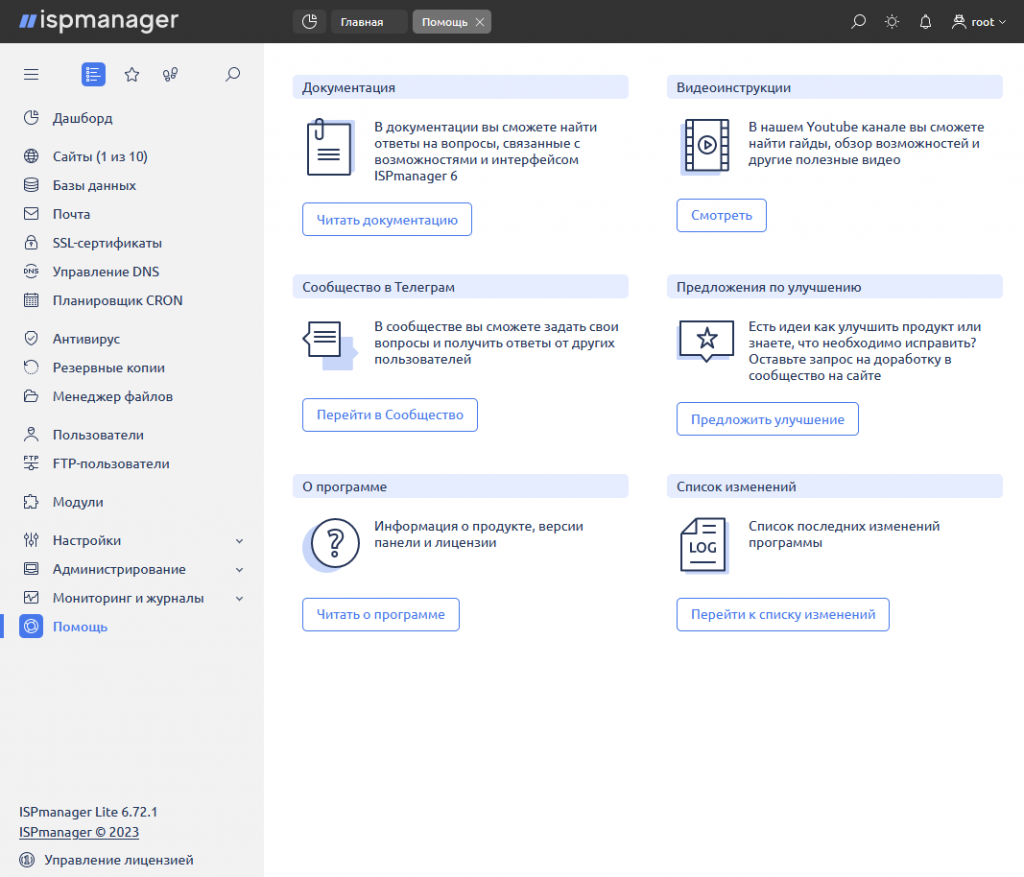Image resolution: width=1024 pixels, height=877 pixels.
Task: Show favorites star in sidebar
Action: 132,74
